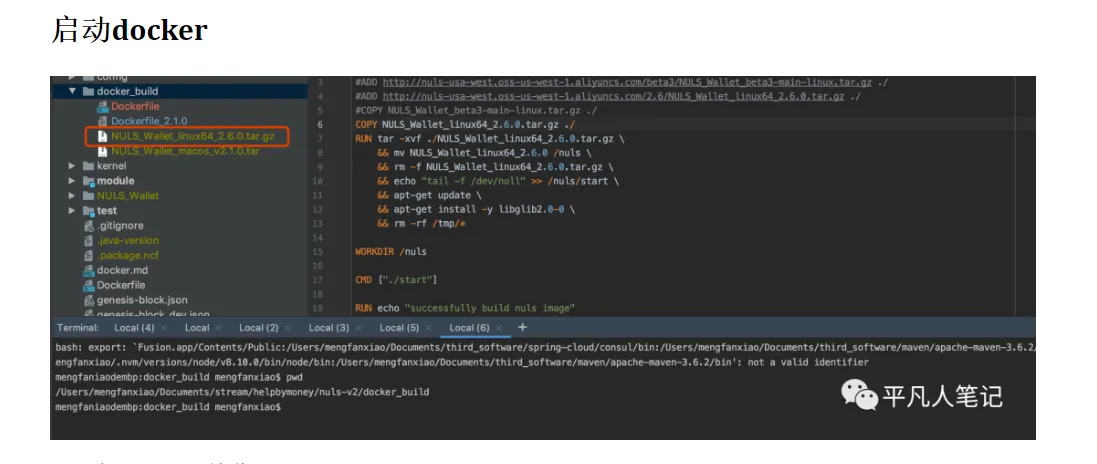
Task: Select the test folder name
Action: (107, 211)
